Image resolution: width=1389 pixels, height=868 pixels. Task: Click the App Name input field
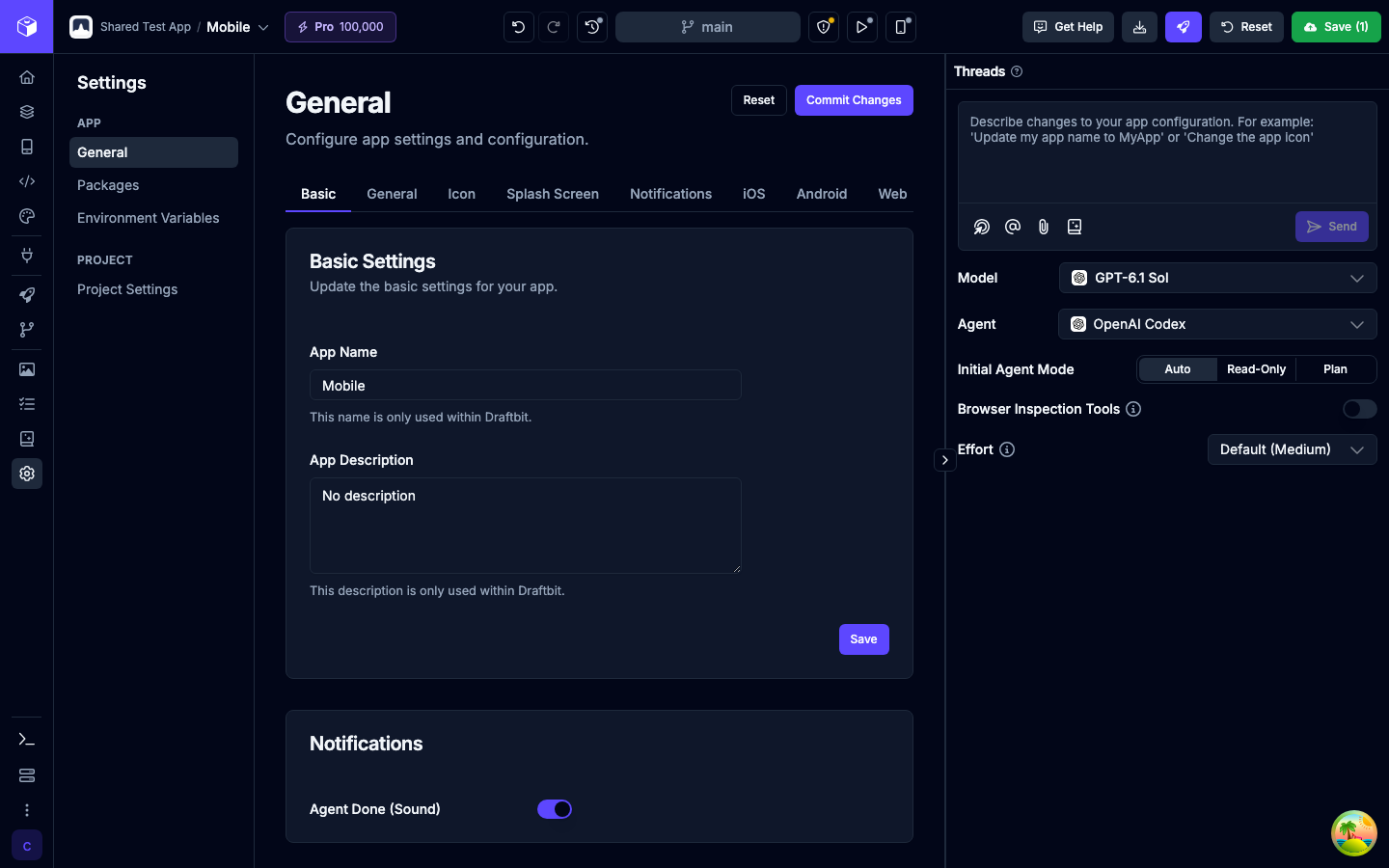[526, 385]
